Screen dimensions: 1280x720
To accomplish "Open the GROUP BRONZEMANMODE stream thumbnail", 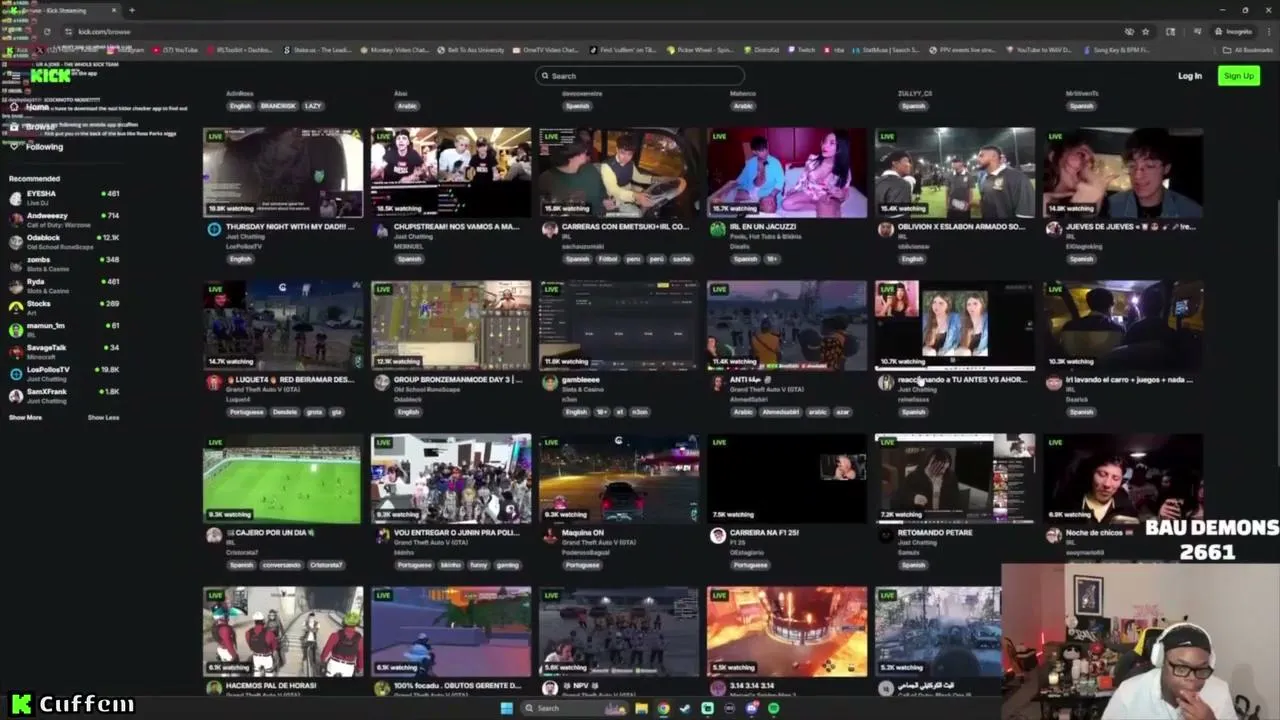I will pos(451,325).
